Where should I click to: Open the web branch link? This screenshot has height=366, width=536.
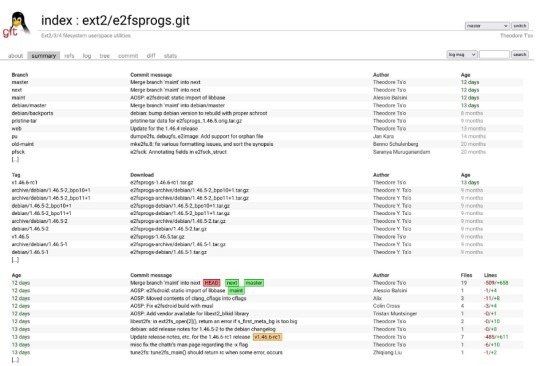16,128
